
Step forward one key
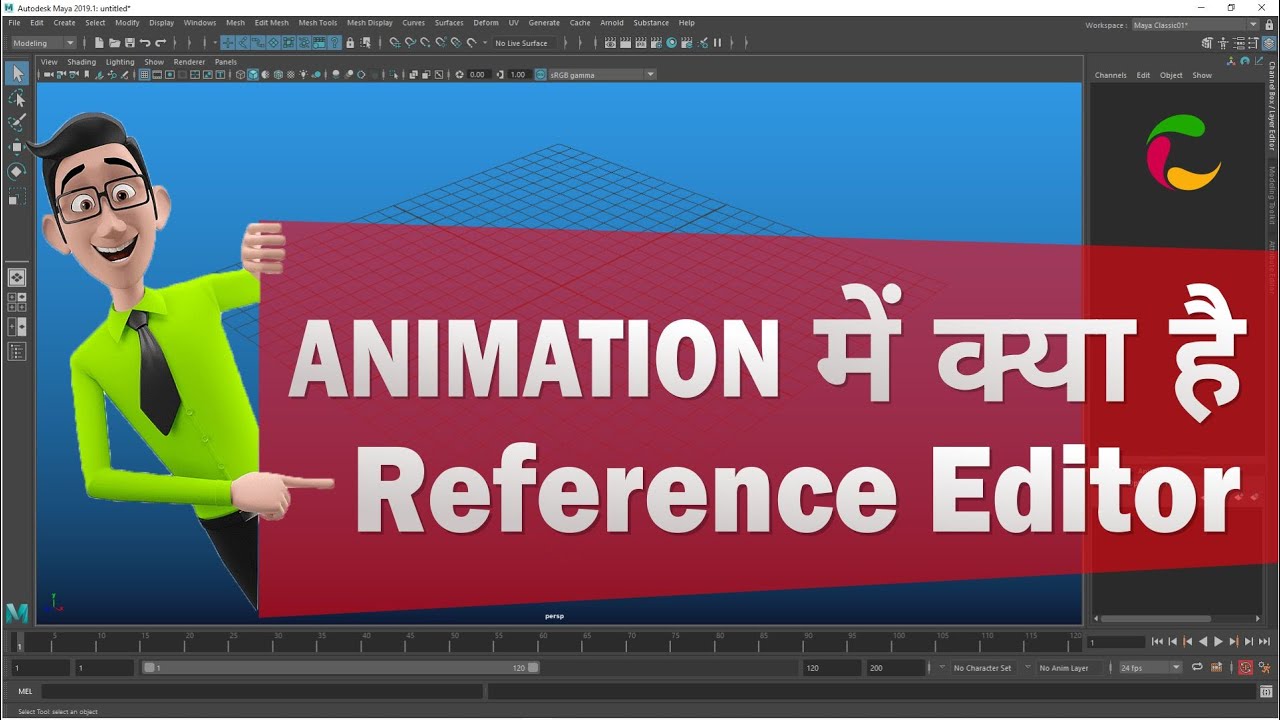tap(1234, 642)
